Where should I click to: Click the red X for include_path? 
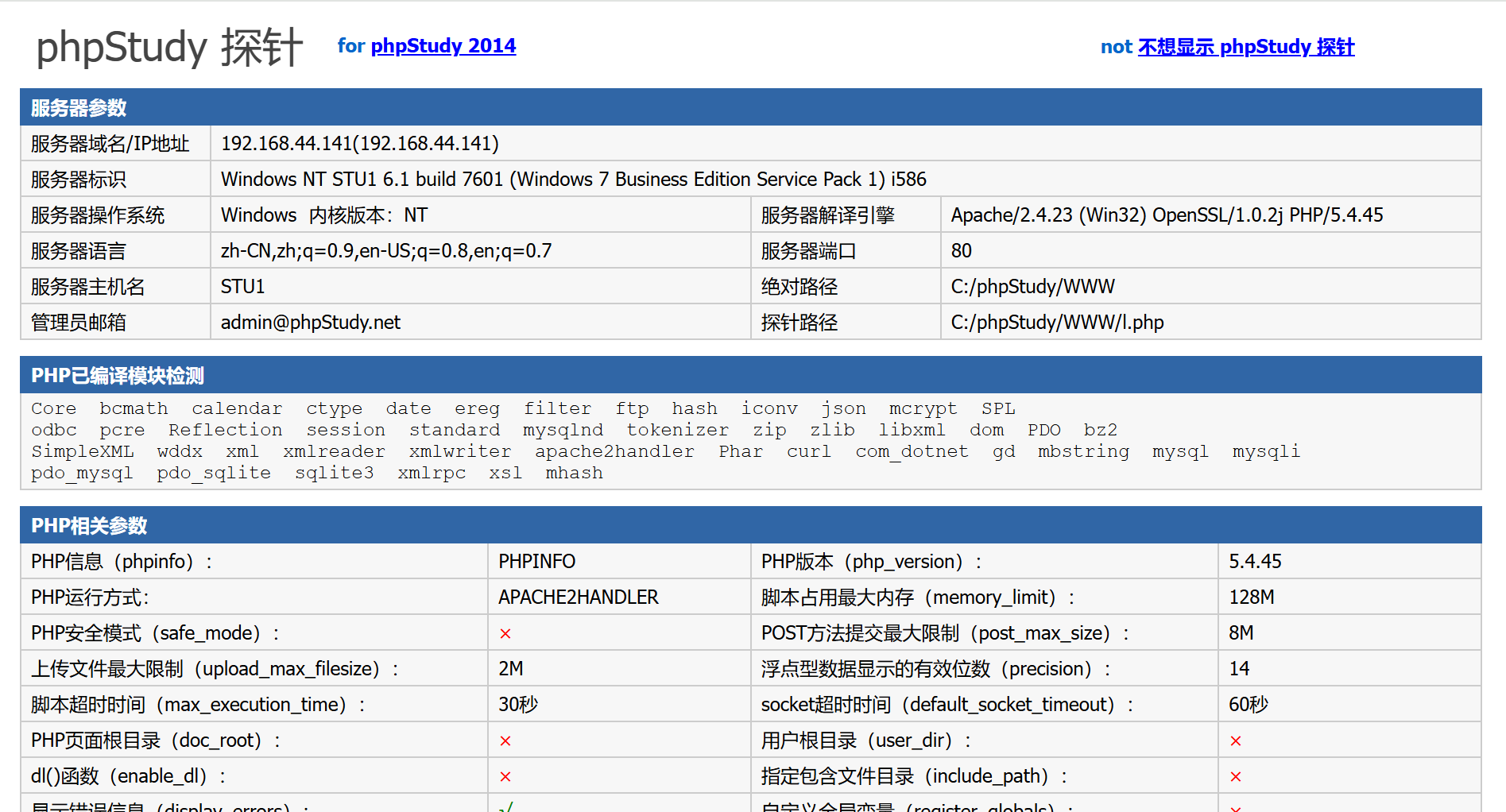(1235, 777)
